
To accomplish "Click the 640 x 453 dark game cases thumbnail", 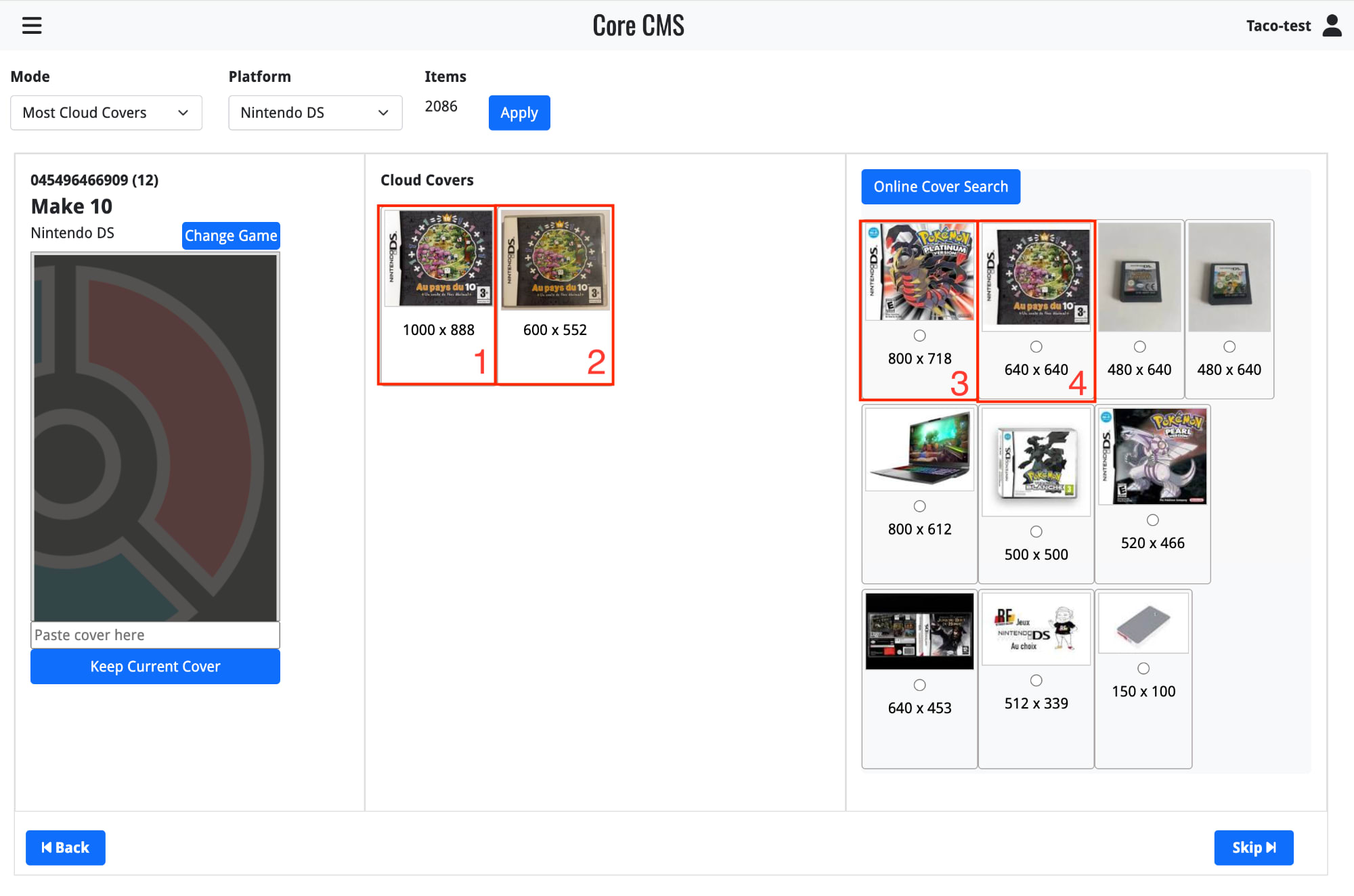I will [x=919, y=631].
